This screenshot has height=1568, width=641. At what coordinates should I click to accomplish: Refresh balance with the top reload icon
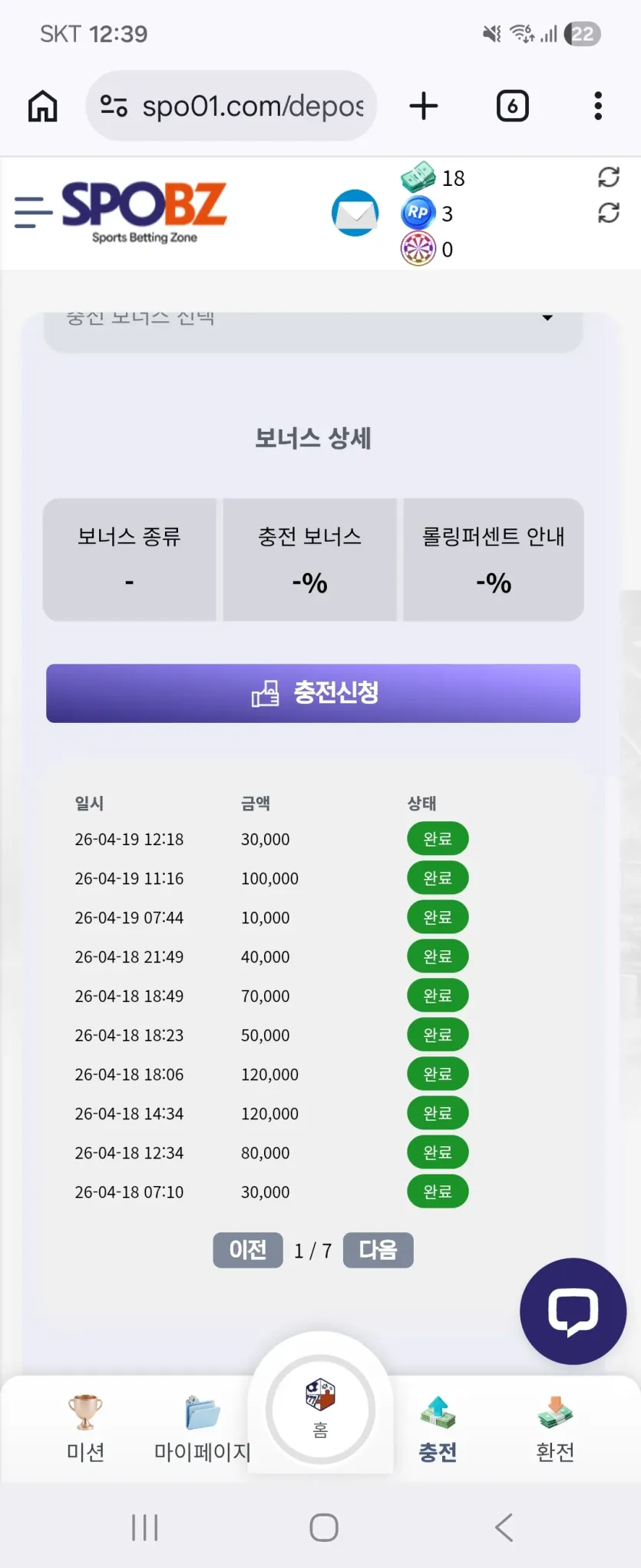pos(609,177)
